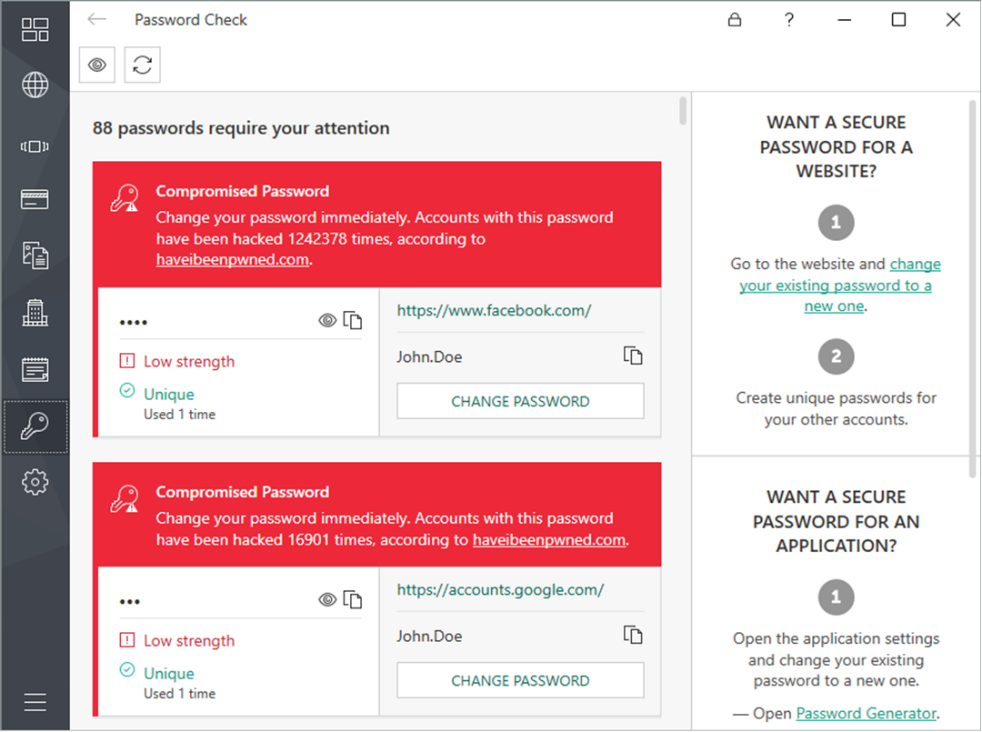Open the documents icon in sidebar
The width and height of the screenshot is (982, 732).
pos(35,256)
